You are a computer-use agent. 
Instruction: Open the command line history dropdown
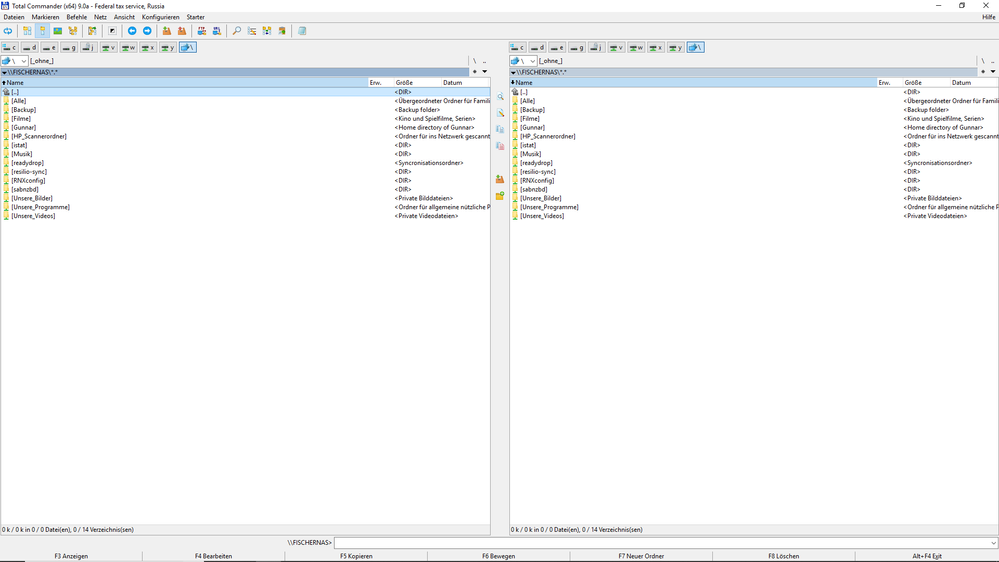coord(993,543)
